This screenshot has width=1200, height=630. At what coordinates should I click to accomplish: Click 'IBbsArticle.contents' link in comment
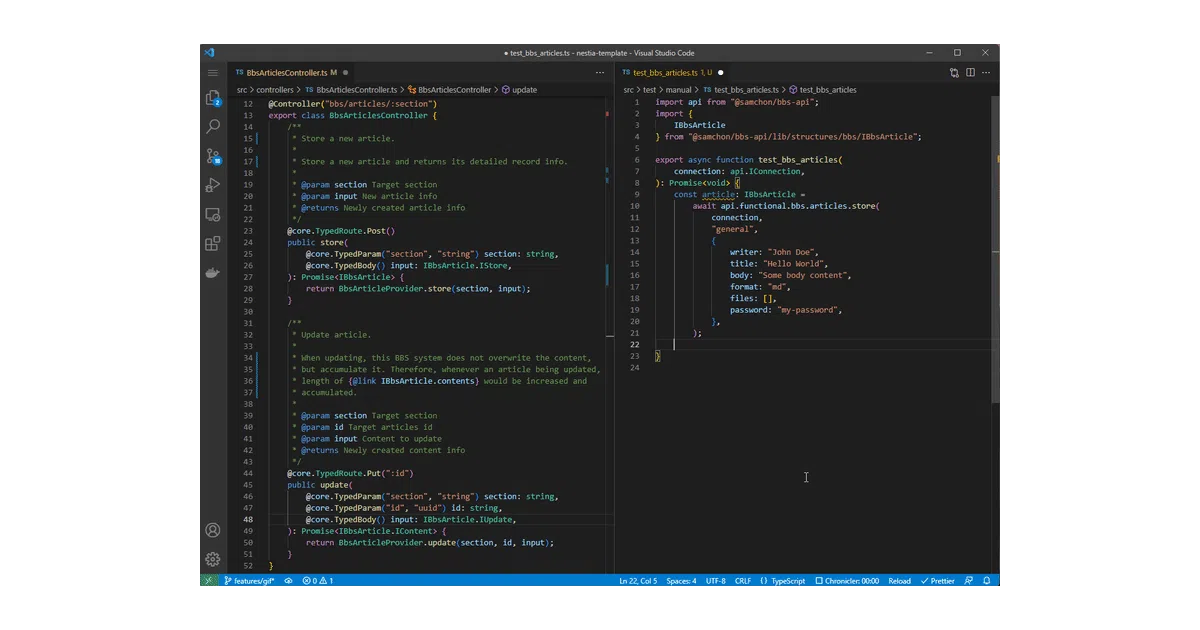(430, 381)
